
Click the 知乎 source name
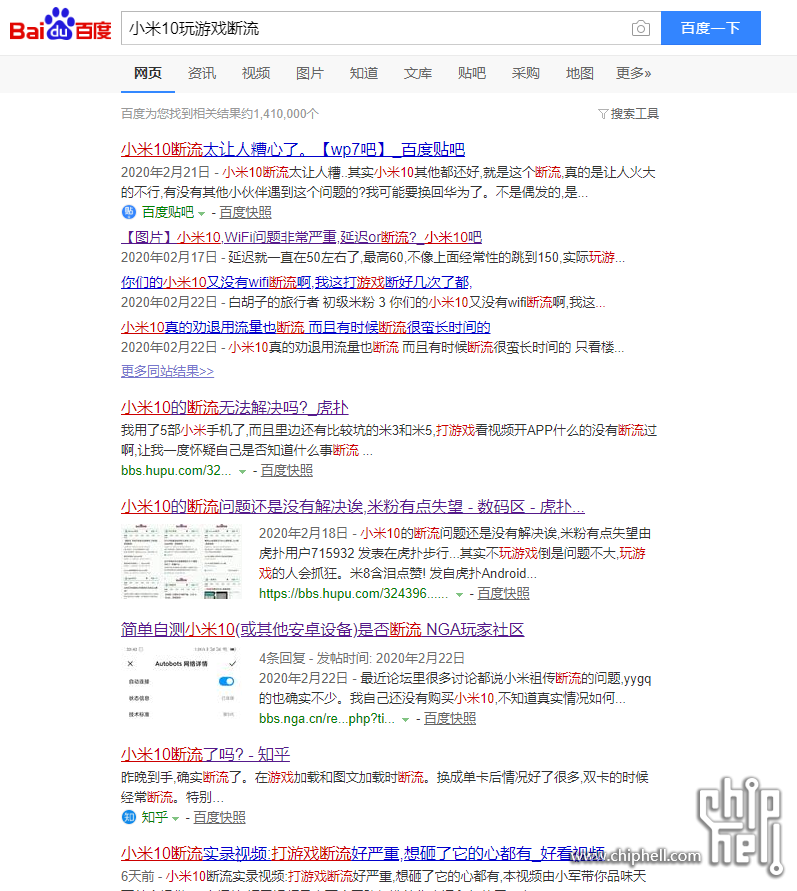(155, 817)
